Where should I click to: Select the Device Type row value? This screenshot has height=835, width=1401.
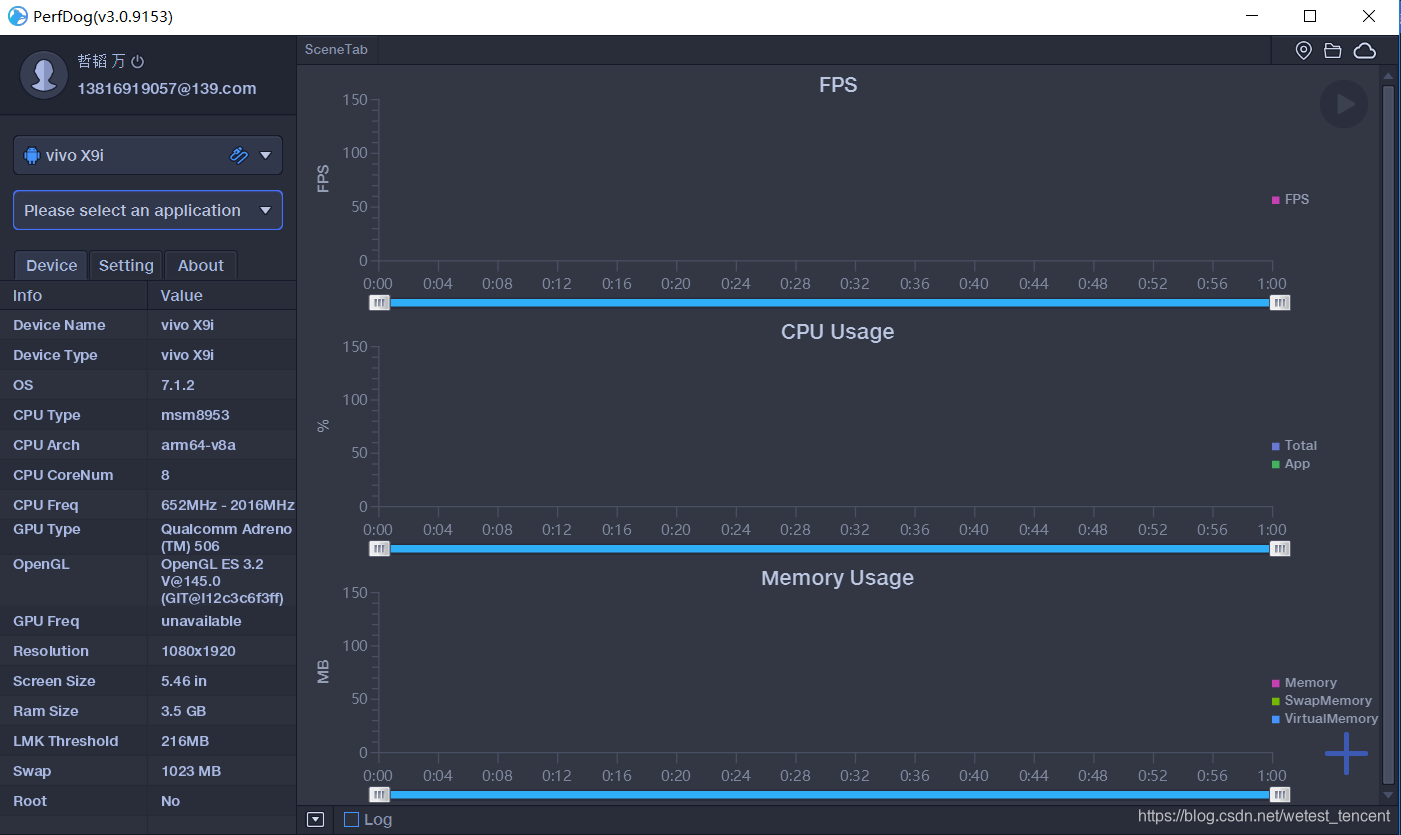pos(188,355)
